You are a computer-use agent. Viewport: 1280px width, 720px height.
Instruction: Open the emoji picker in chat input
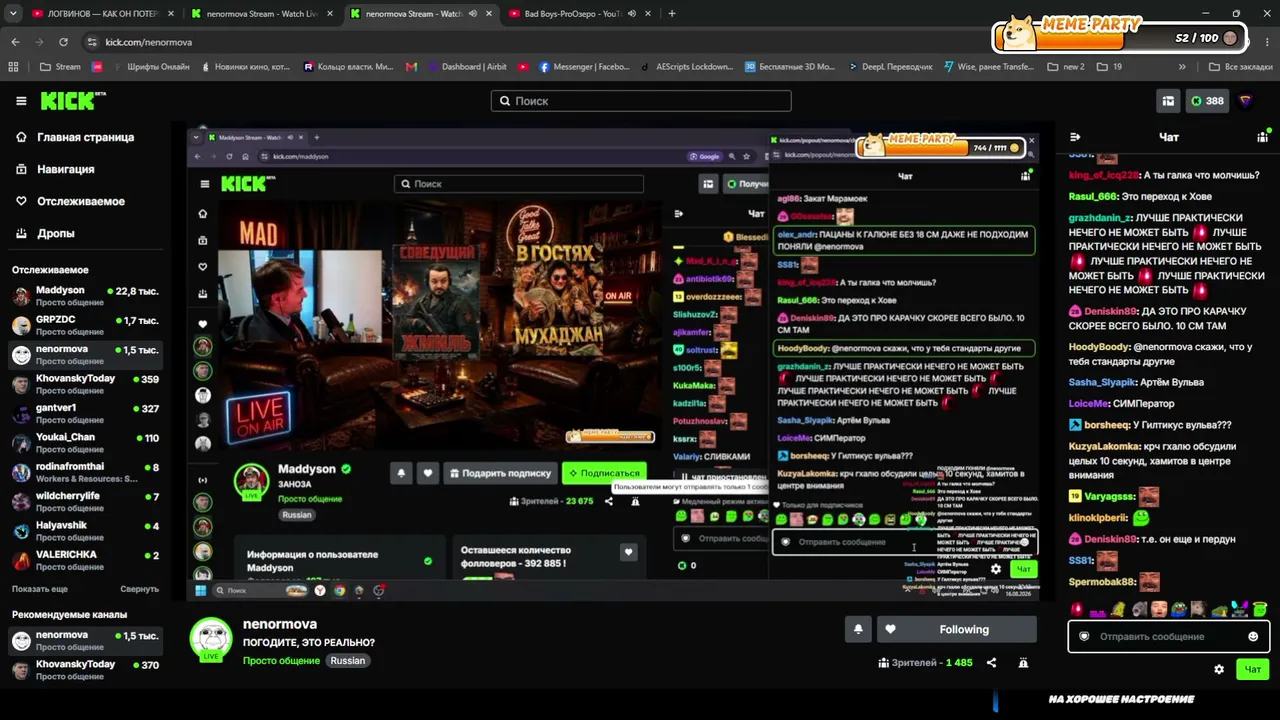[1253, 637]
